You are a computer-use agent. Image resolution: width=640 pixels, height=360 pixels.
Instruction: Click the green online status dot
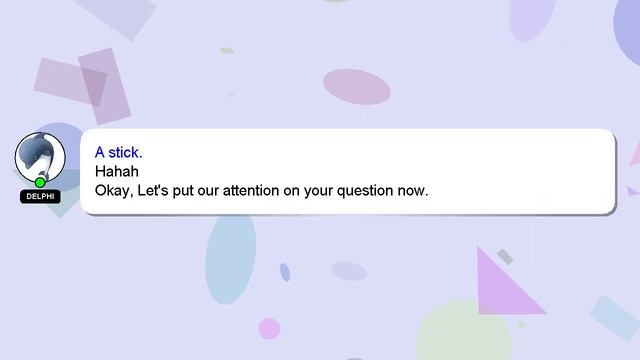point(40,182)
